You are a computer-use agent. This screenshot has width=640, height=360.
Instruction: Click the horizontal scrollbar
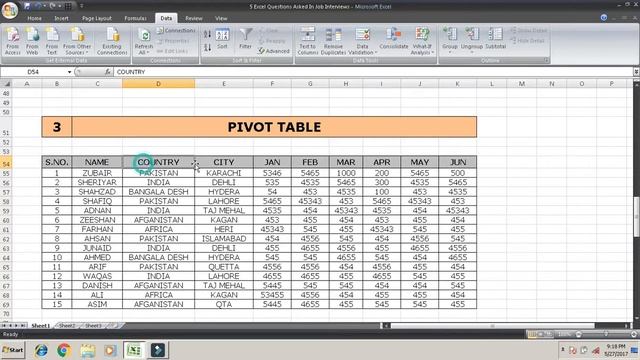pos(492,326)
